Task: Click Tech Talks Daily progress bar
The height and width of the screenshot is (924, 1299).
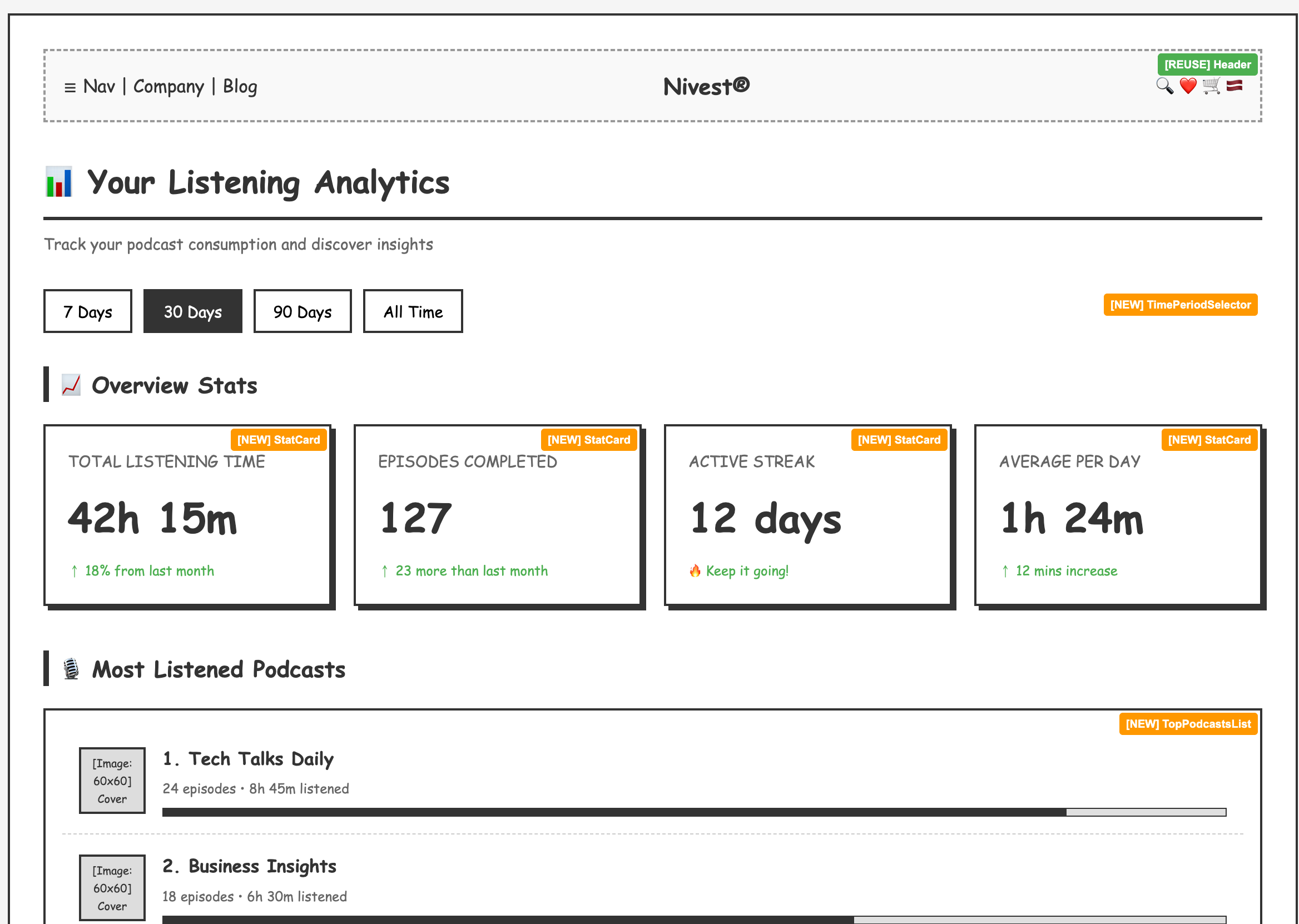Action: point(693,812)
